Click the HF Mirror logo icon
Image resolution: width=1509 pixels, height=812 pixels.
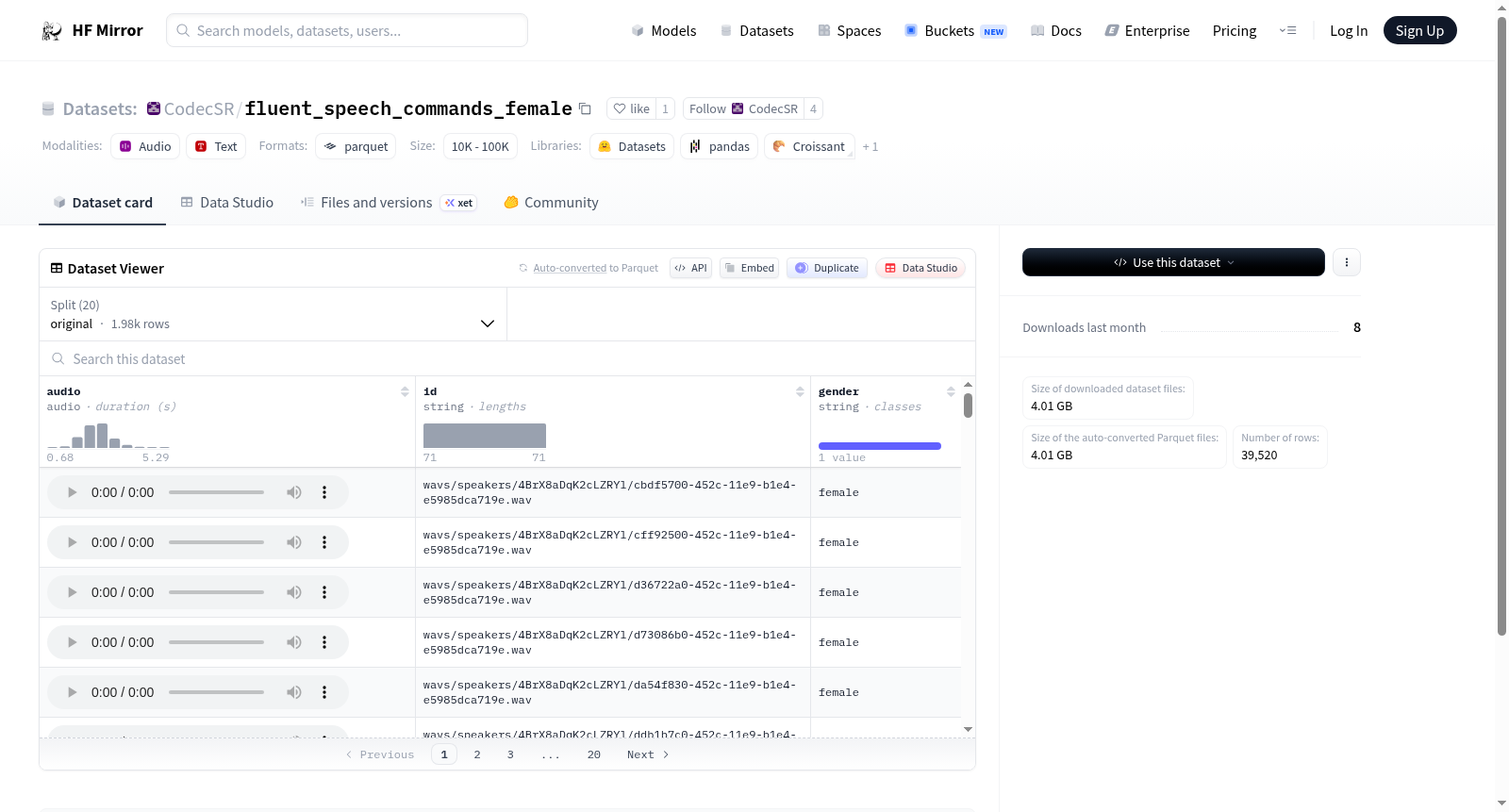coord(51,31)
